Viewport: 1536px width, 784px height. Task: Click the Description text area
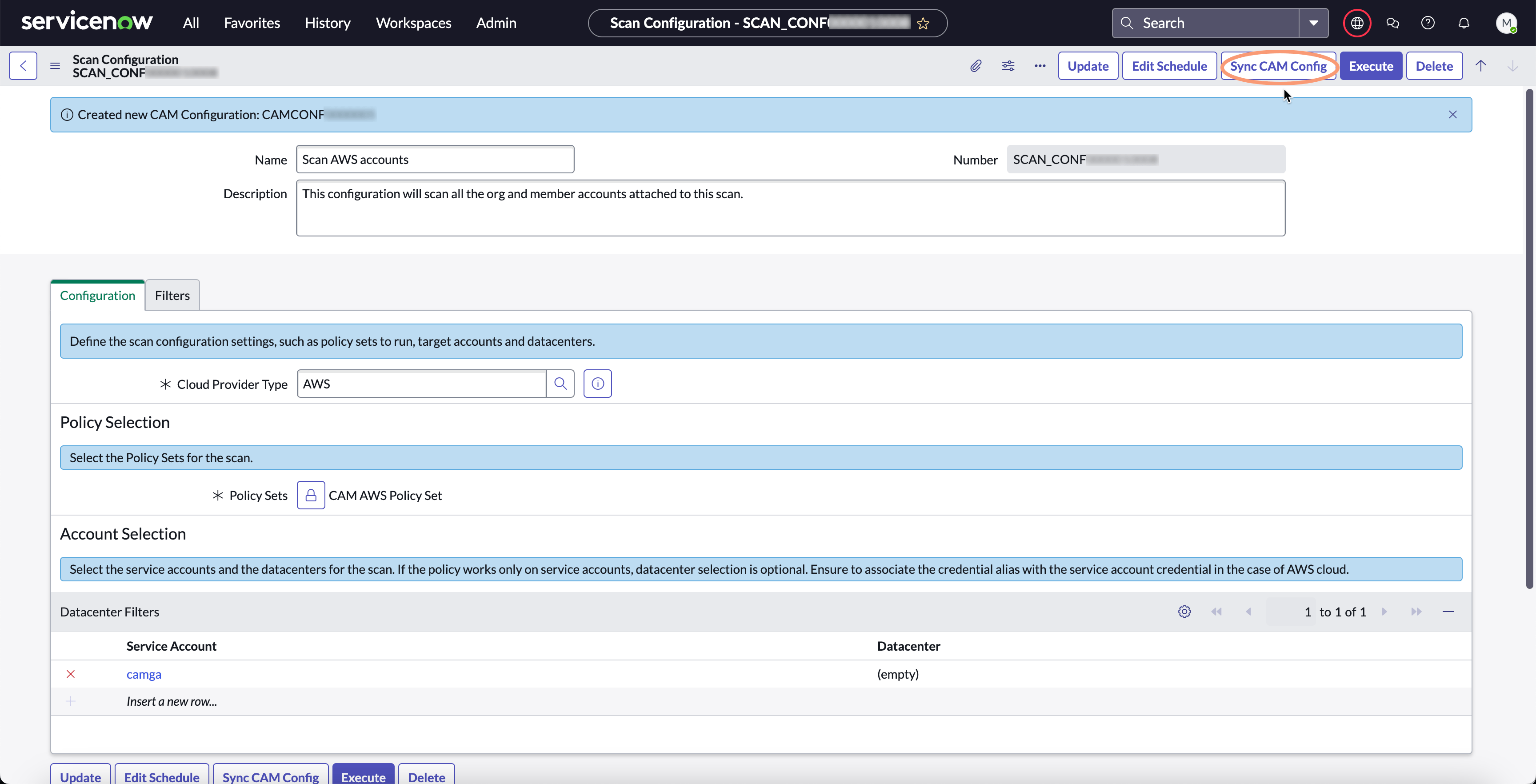[x=790, y=208]
